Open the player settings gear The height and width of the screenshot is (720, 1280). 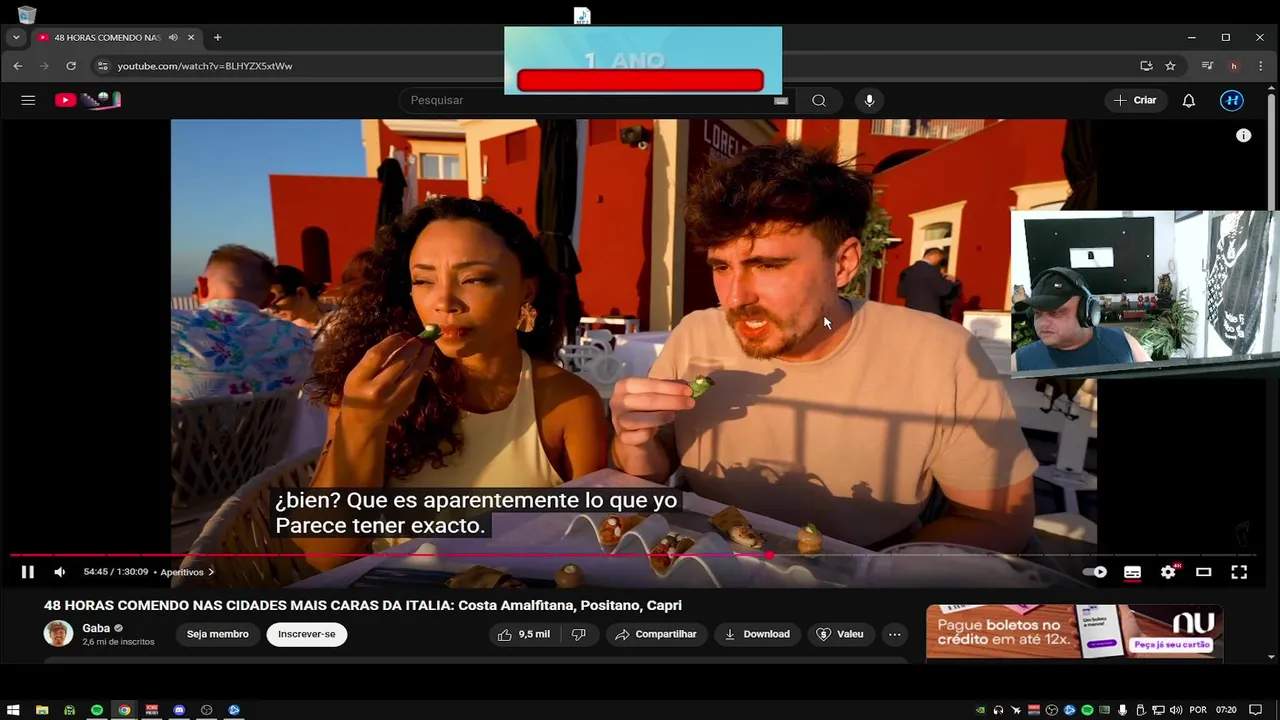click(x=1168, y=572)
